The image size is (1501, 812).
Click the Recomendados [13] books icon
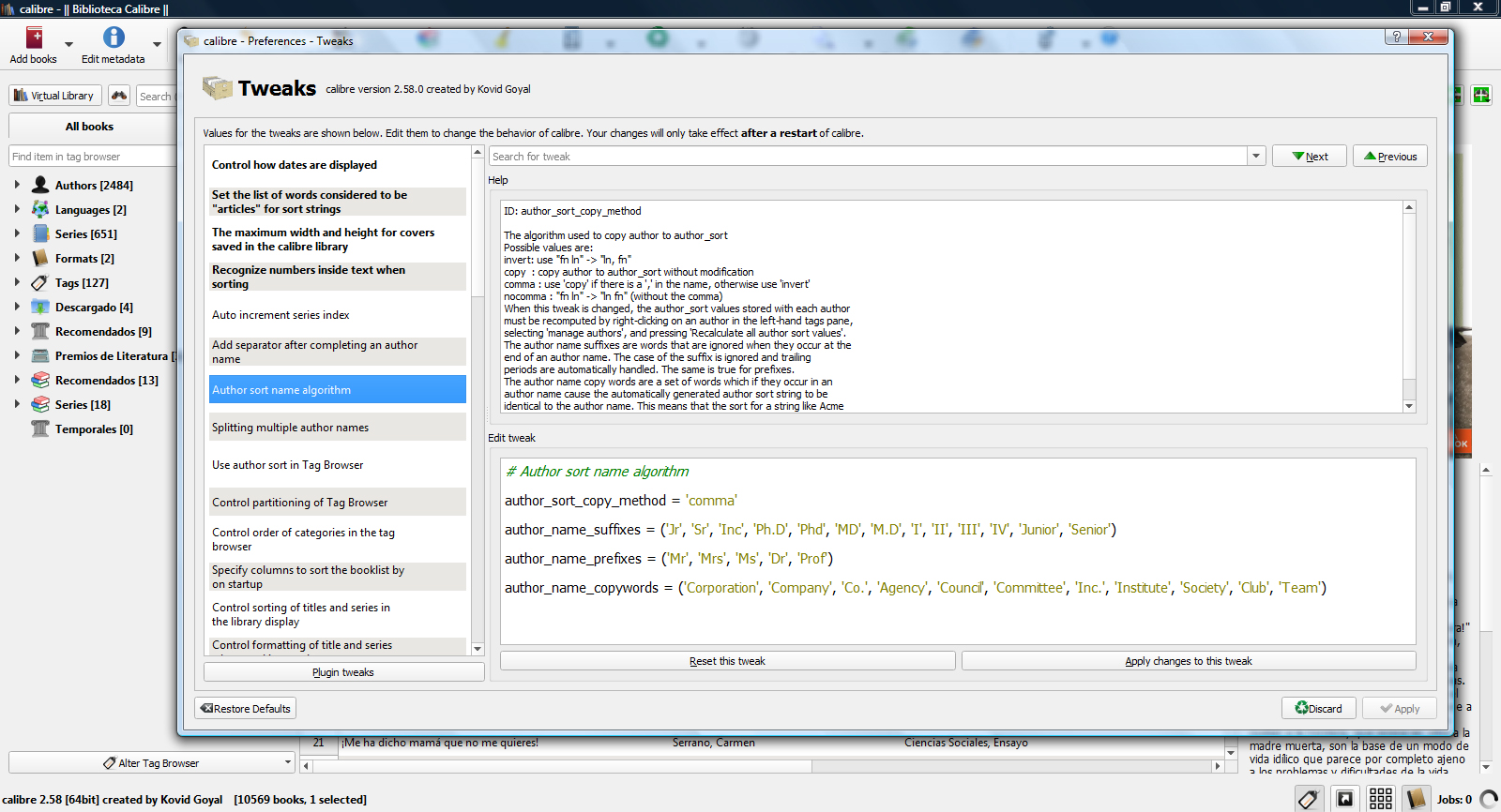(40, 380)
